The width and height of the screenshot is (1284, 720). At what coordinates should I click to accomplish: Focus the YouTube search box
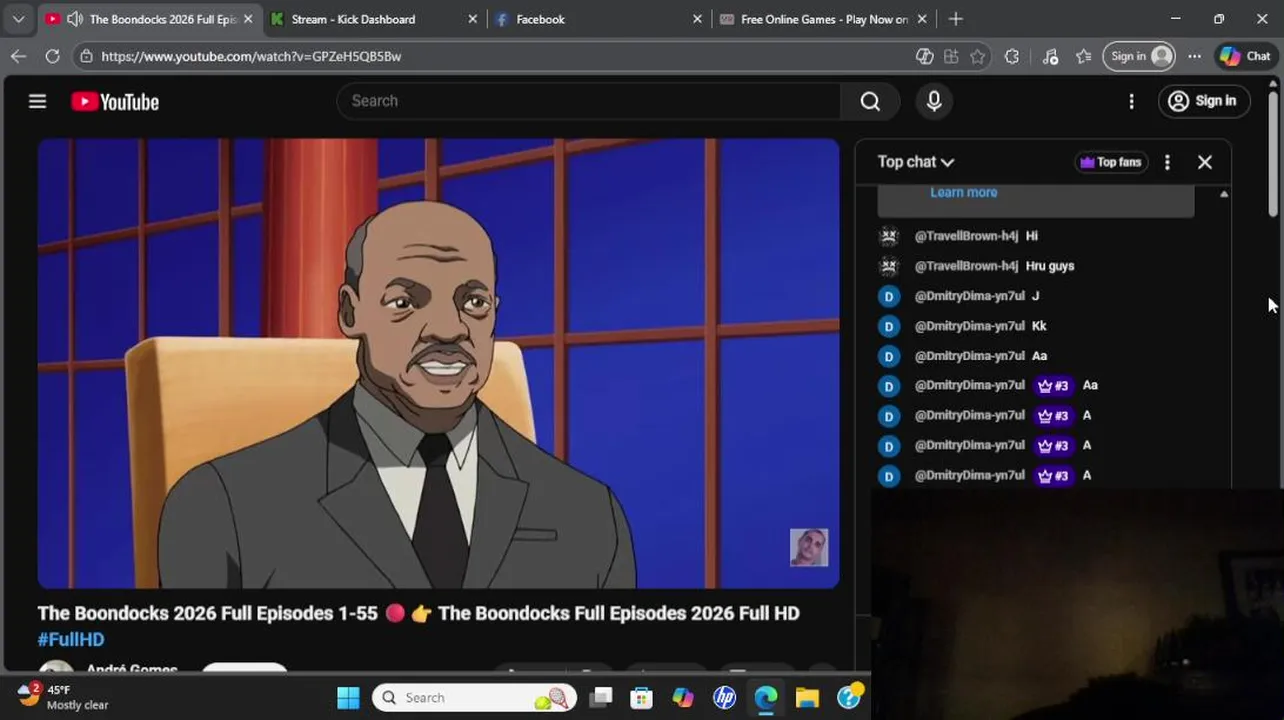[x=590, y=101]
